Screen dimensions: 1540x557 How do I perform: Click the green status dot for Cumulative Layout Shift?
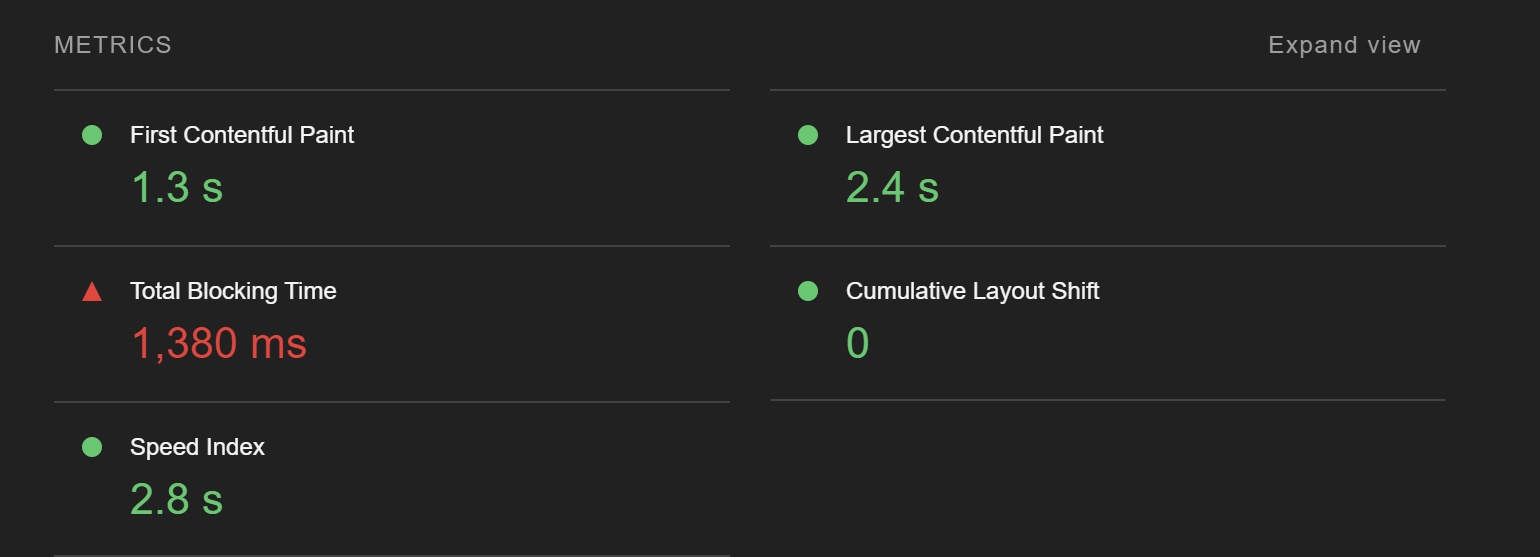(x=808, y=291)
